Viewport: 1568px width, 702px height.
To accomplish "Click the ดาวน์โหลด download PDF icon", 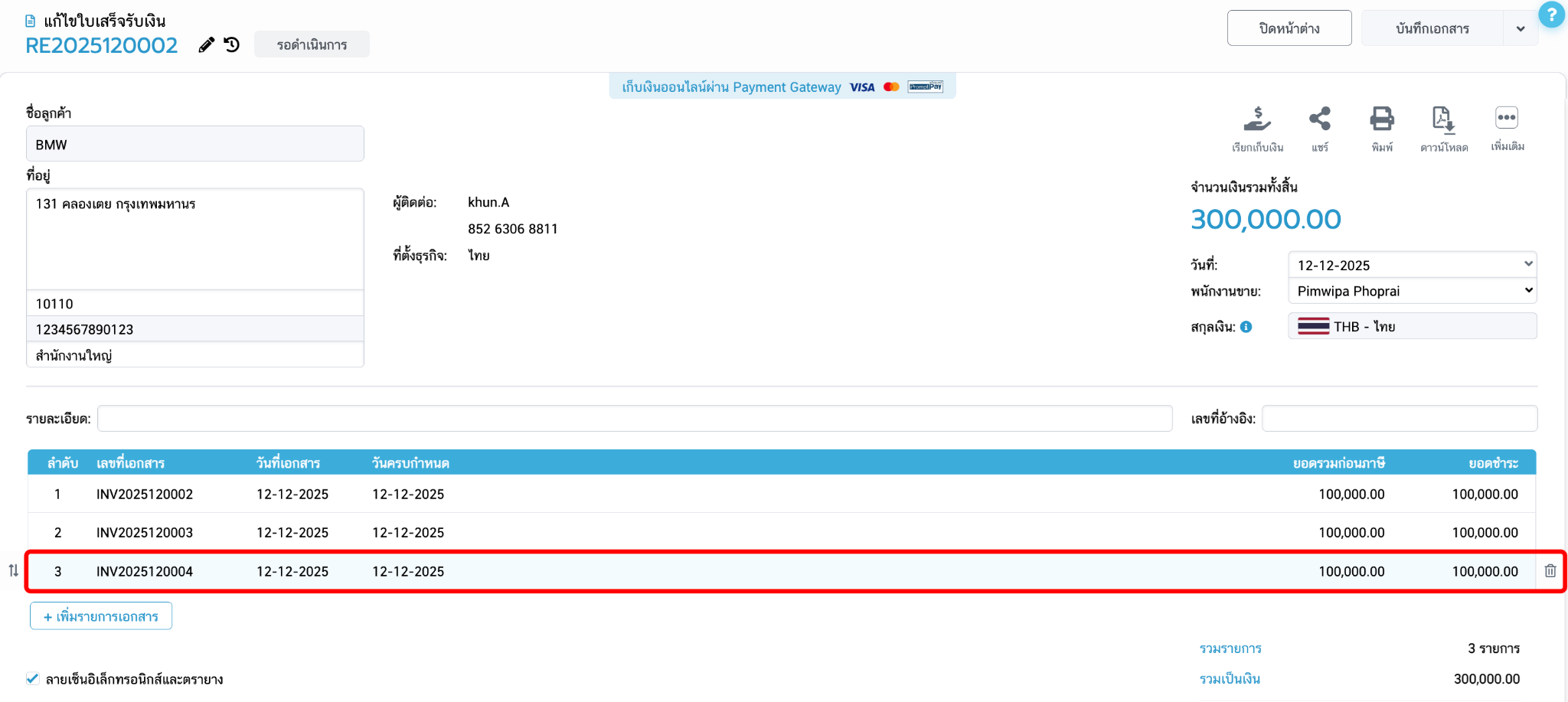I will (x=1443, y=119).
